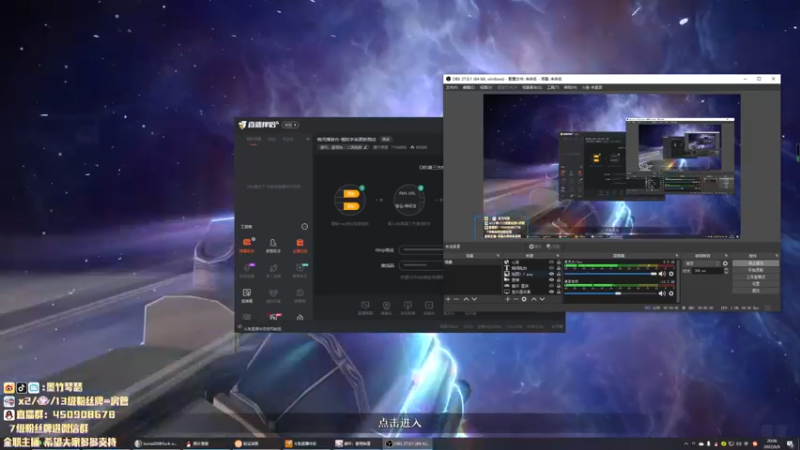Click the stop streaming button in Controls
This screenshot has height=450, width=800.
756,263
